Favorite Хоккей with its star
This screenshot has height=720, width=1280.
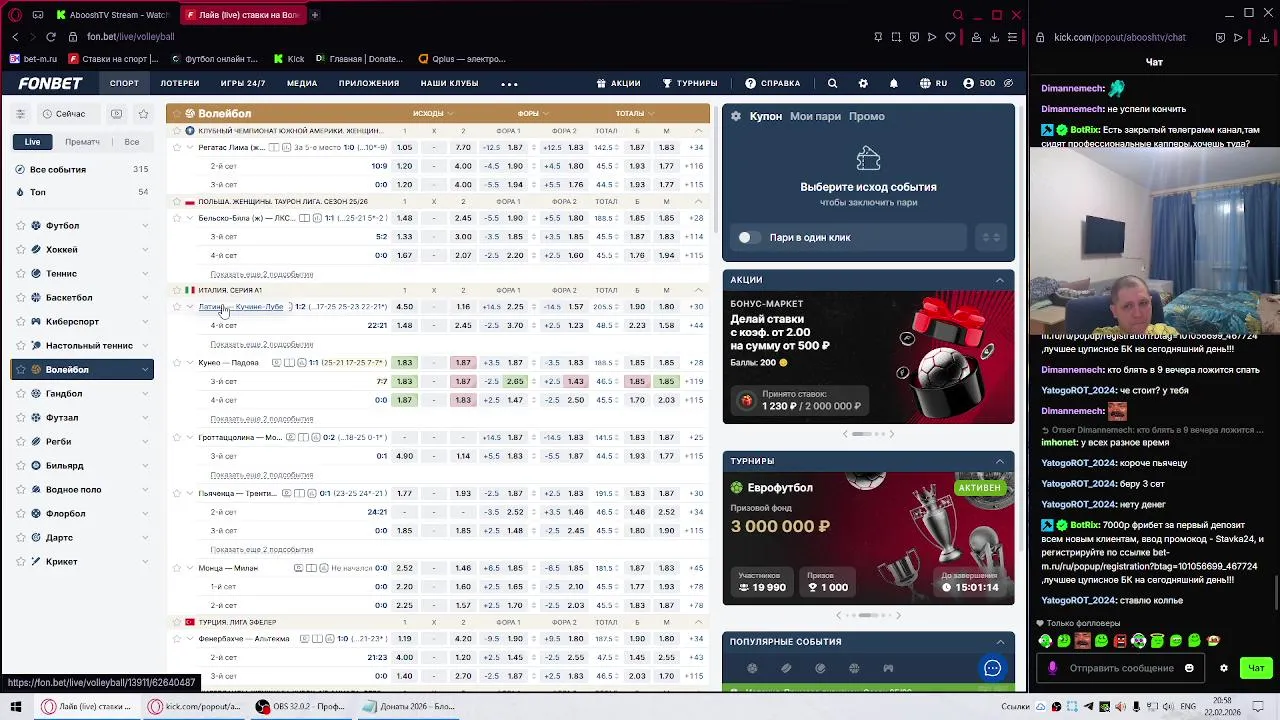pos(20,250)
